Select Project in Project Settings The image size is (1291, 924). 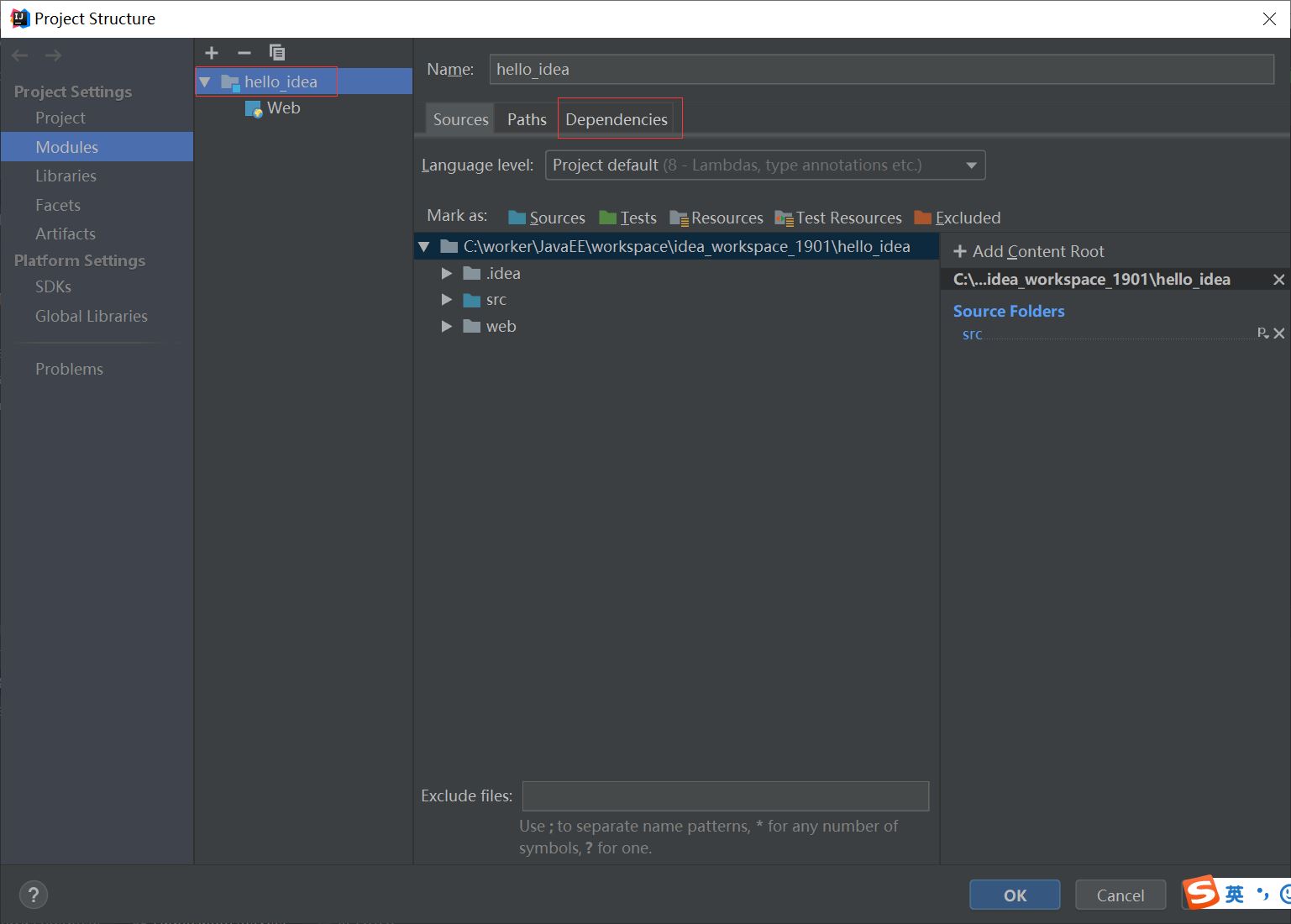[x=60, y=118]
